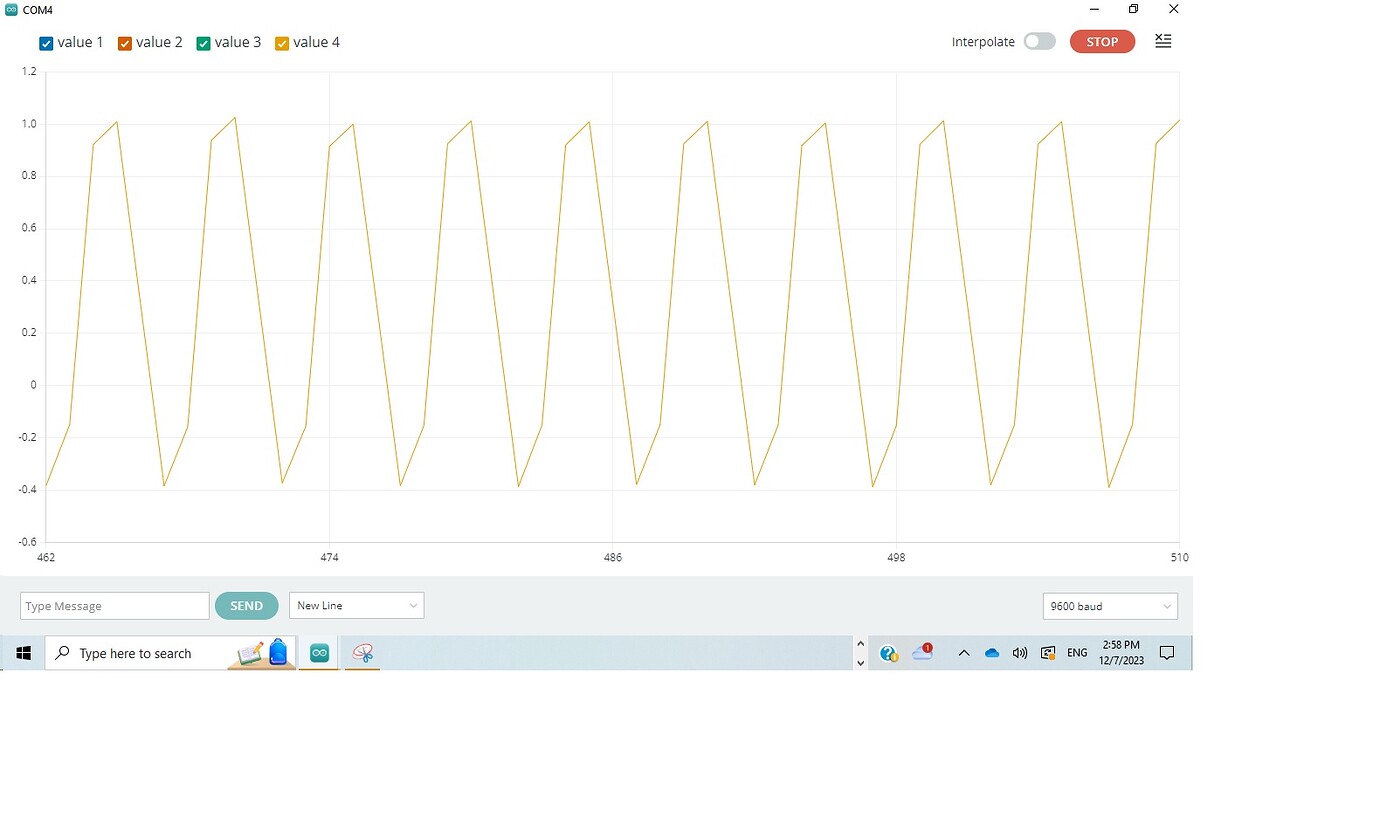Open the New Line ending dropdown
1380x830 pixels.
[x=356, y=605]
